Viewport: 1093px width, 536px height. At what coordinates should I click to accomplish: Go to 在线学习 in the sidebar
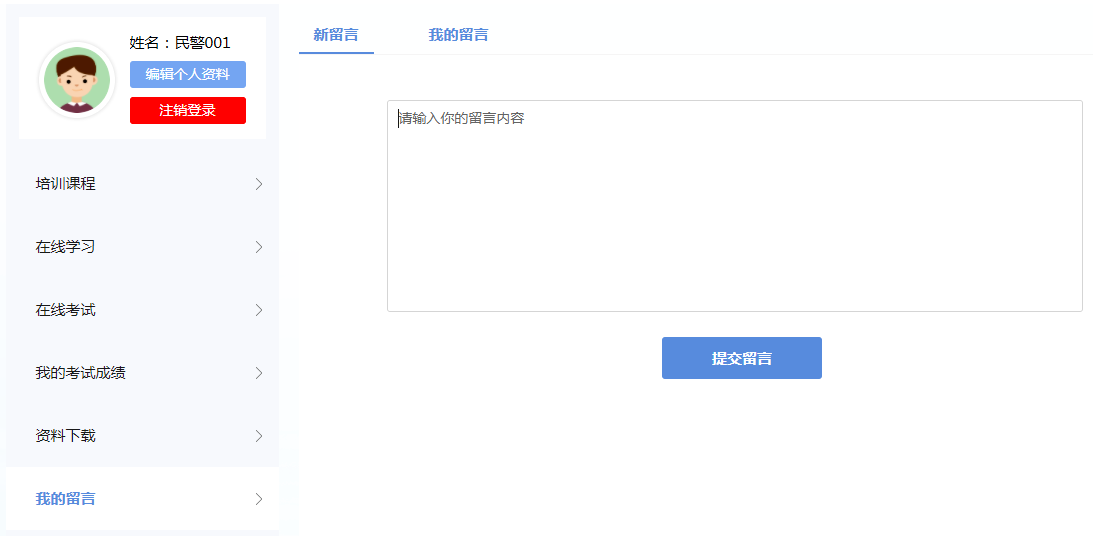click(x=66, y=247)
